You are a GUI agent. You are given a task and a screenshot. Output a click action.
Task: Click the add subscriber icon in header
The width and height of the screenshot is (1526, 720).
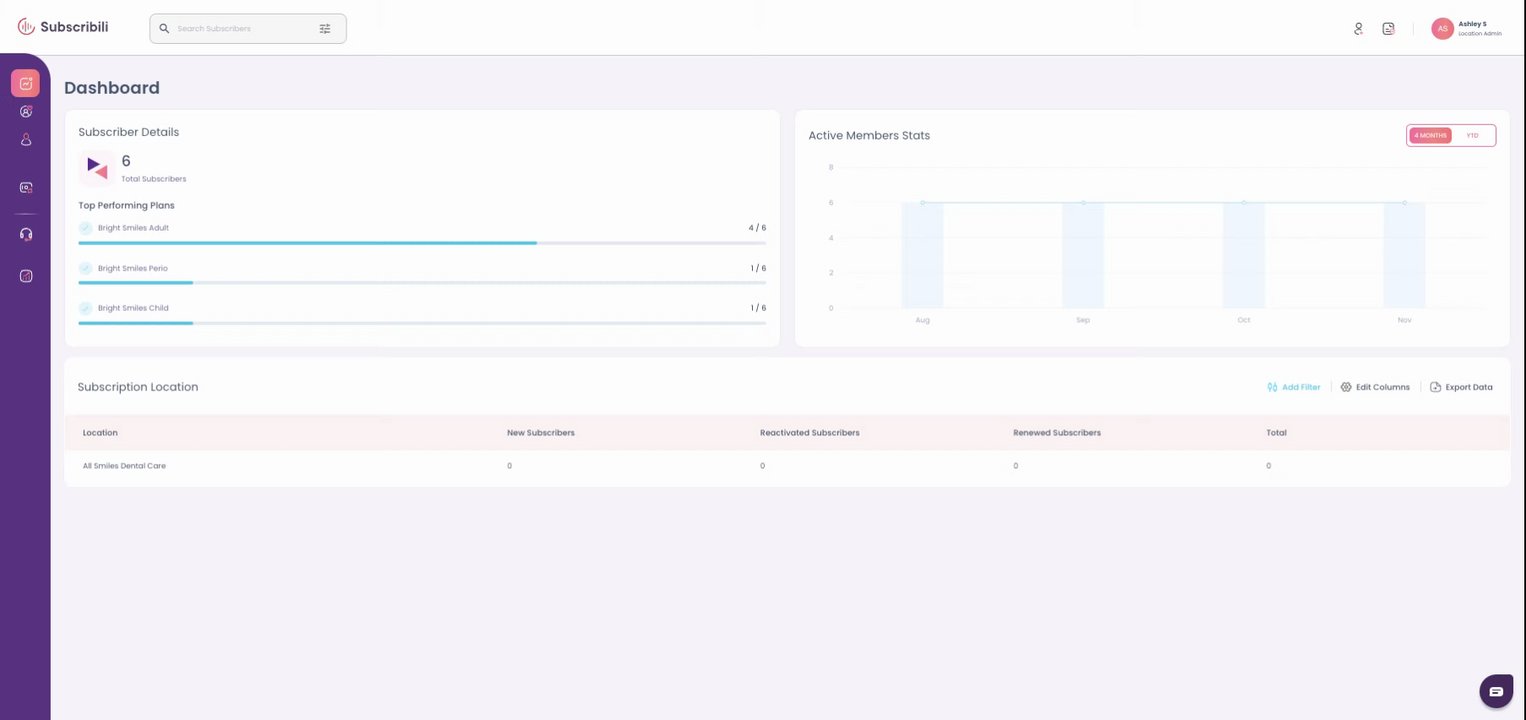click(1358, 29)
